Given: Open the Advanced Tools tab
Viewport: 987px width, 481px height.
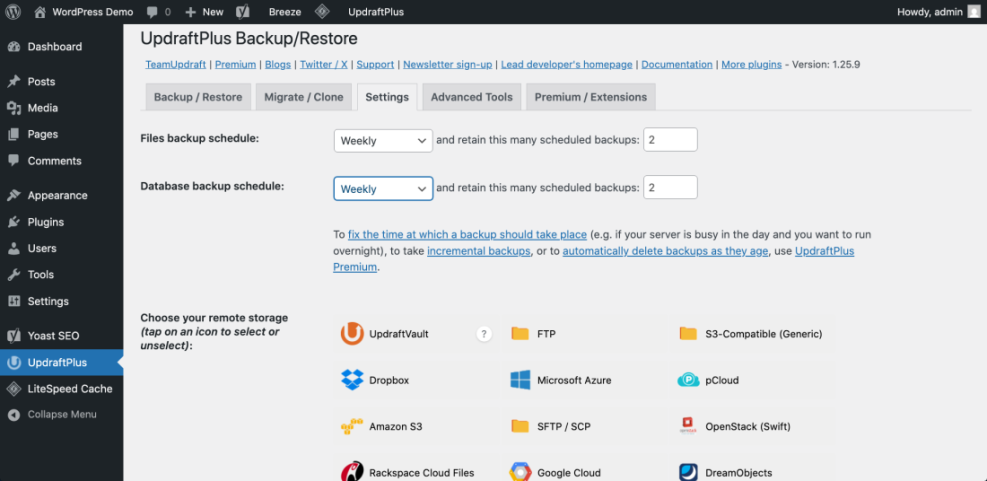Looking at the screenshot, I should (471, 97).
